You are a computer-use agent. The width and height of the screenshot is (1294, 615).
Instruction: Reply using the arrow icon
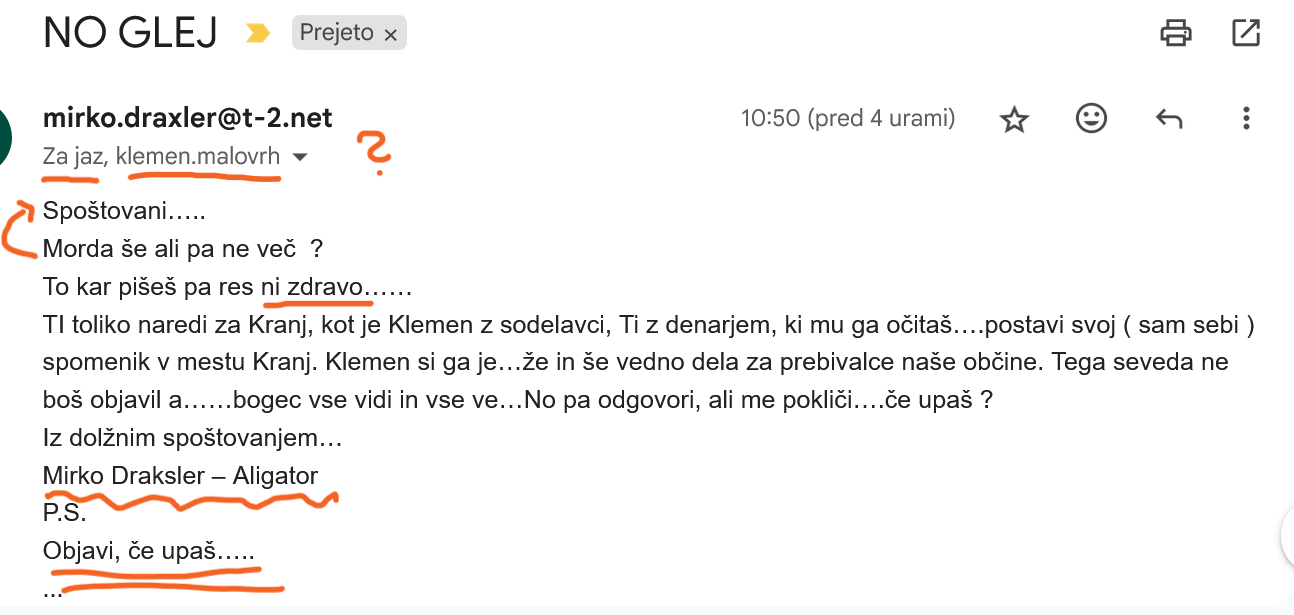(1169, 119)
